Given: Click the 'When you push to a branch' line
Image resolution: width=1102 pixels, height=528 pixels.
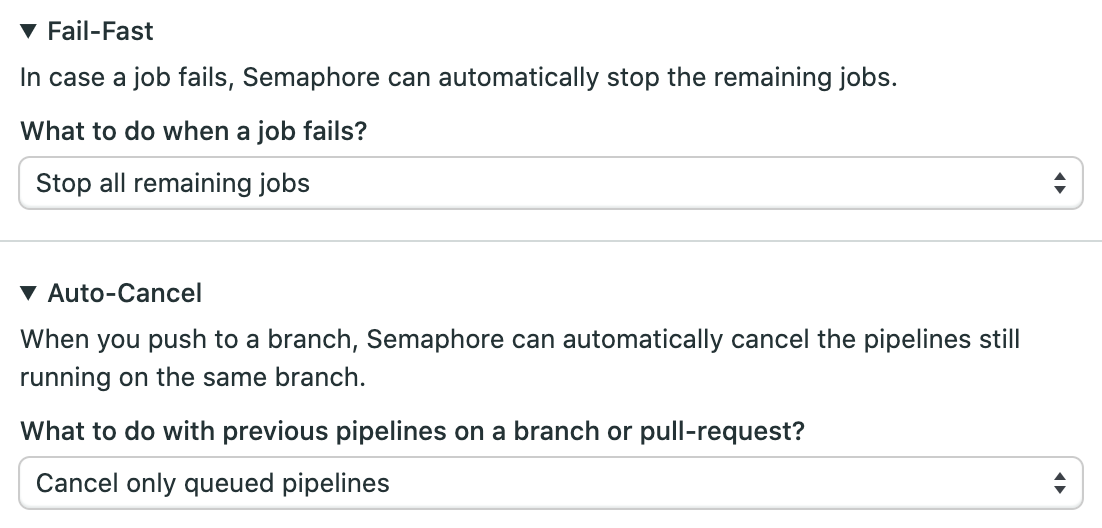Looking at the screenshot, I should [520, 339].
